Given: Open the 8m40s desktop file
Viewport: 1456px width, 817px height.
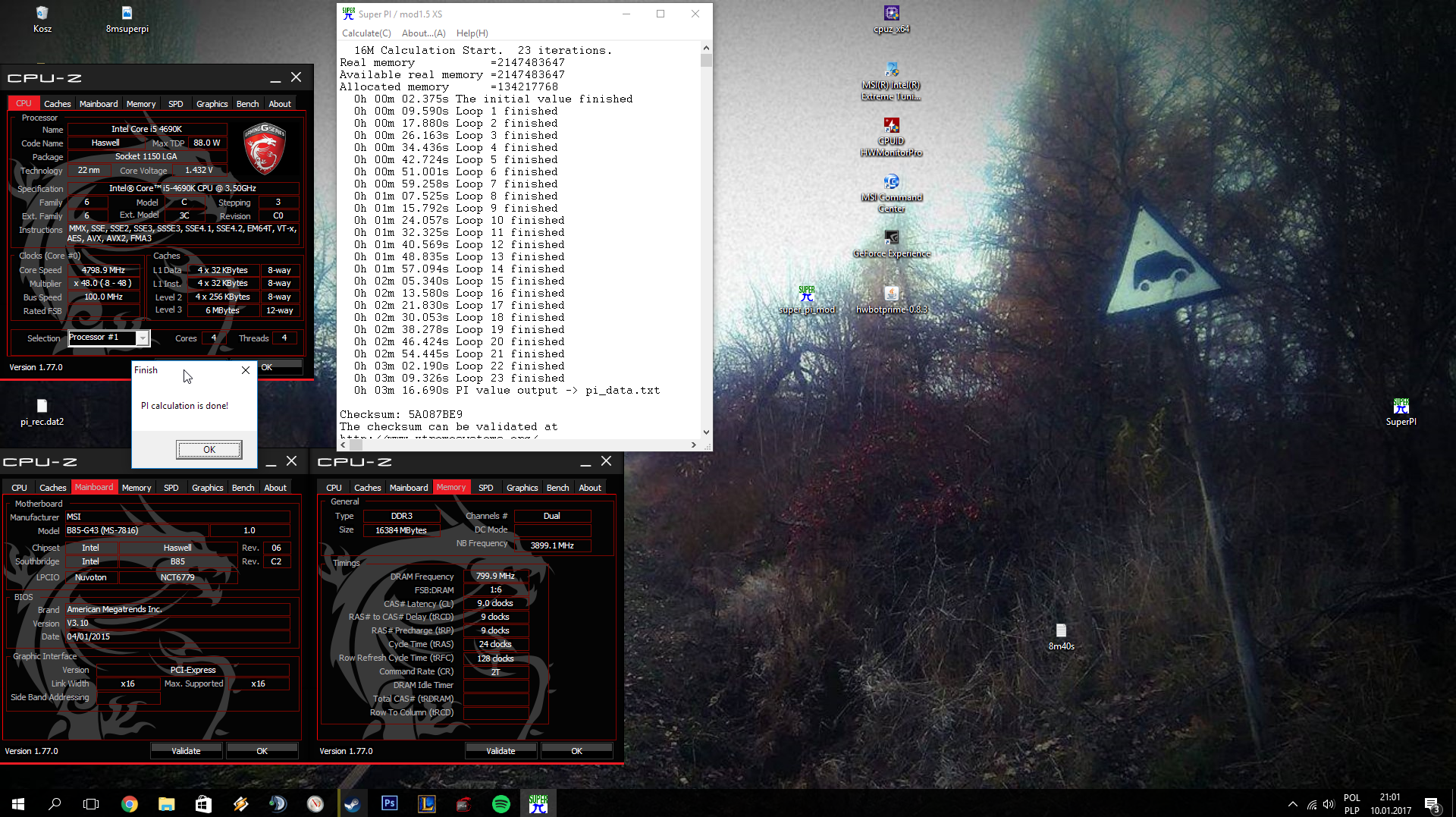Looking at the screenshot, I should coord(1061,637).
